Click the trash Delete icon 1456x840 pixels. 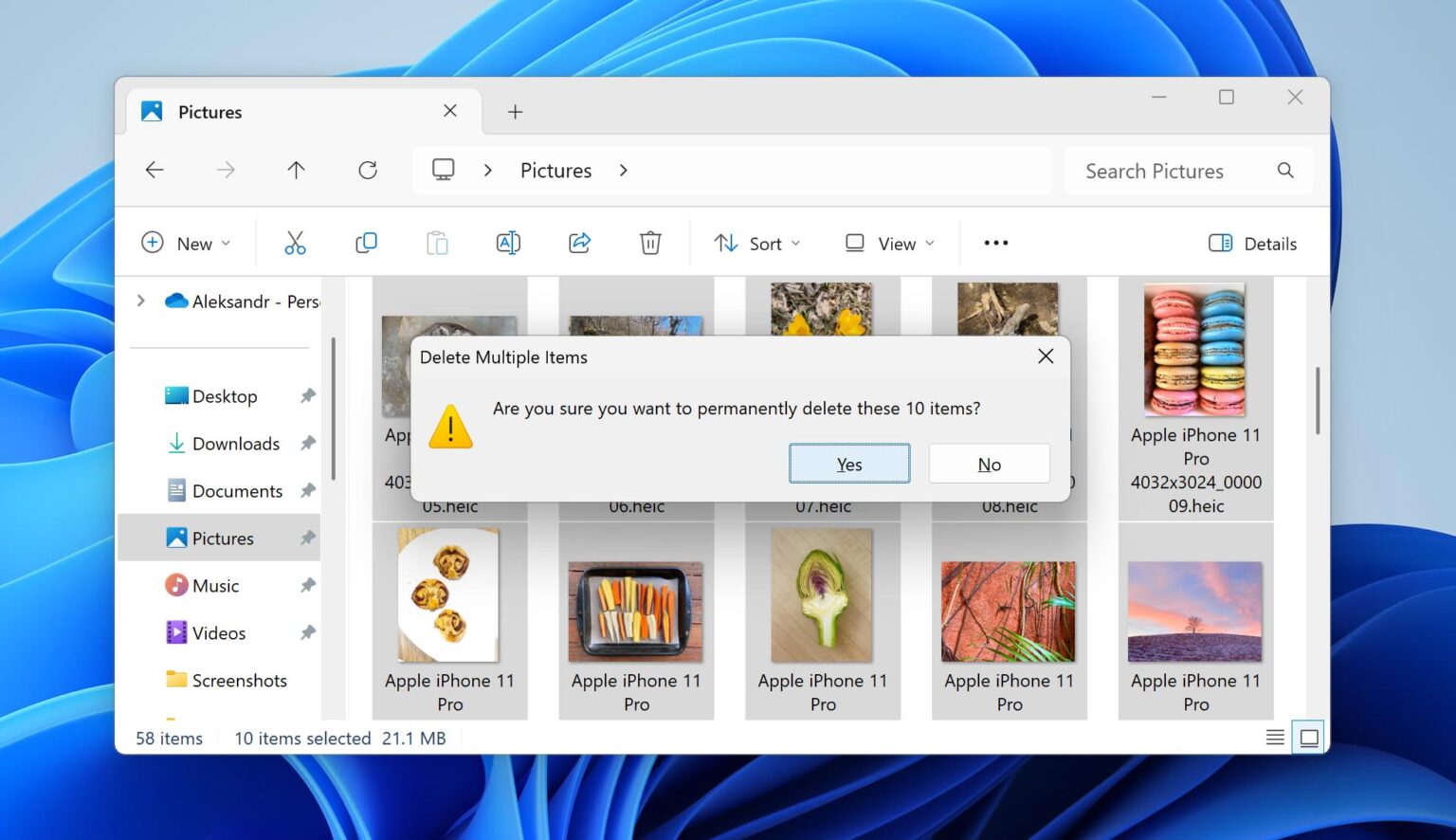tap(650, 243)
